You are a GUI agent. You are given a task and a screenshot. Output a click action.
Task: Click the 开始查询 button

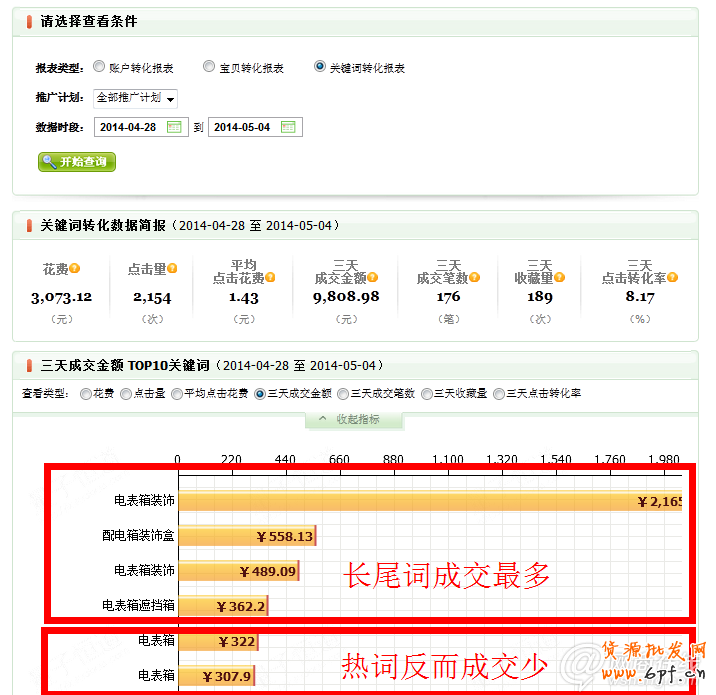tap(77, 162)
